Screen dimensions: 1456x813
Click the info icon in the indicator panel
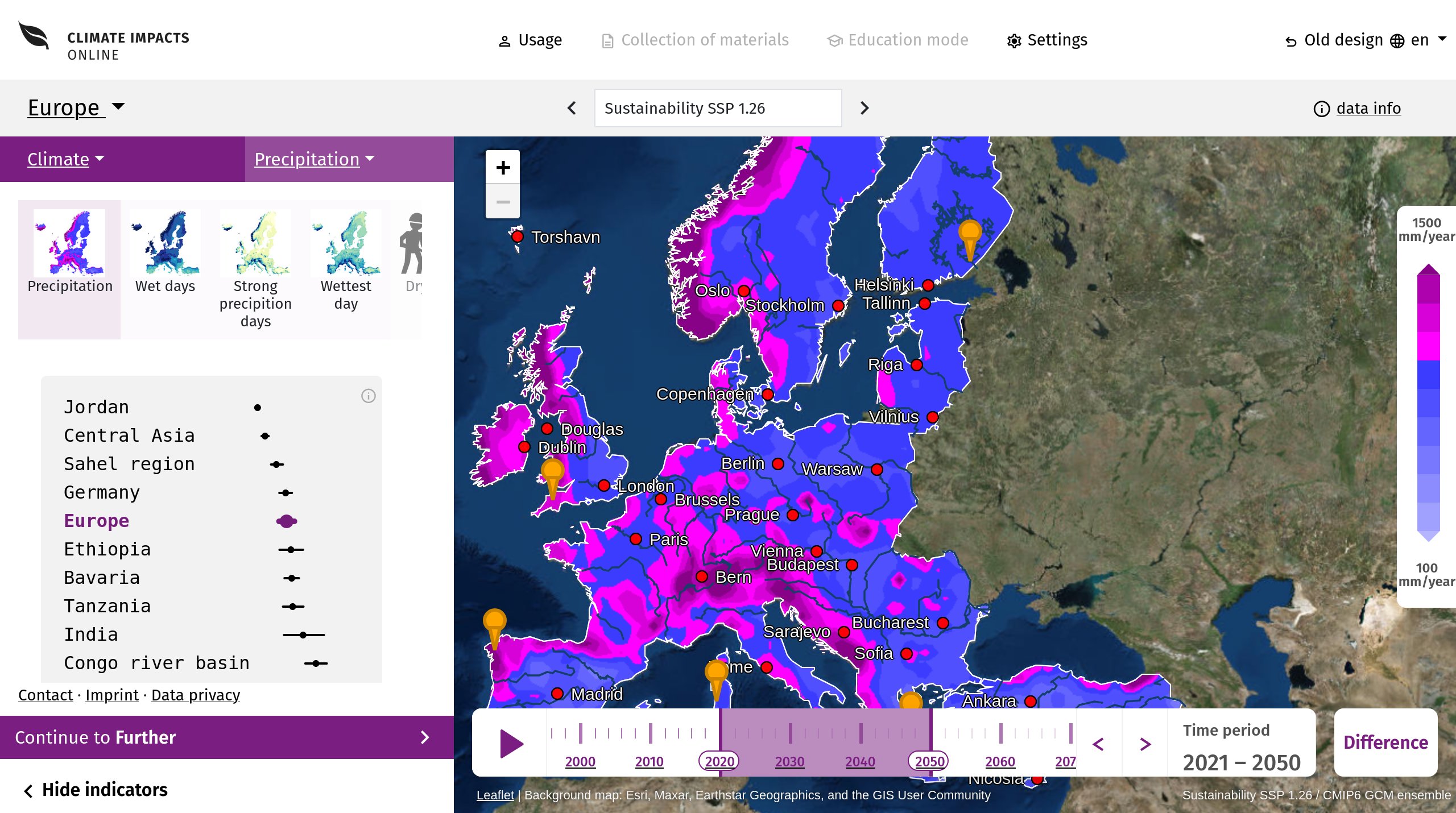point(369,396)
